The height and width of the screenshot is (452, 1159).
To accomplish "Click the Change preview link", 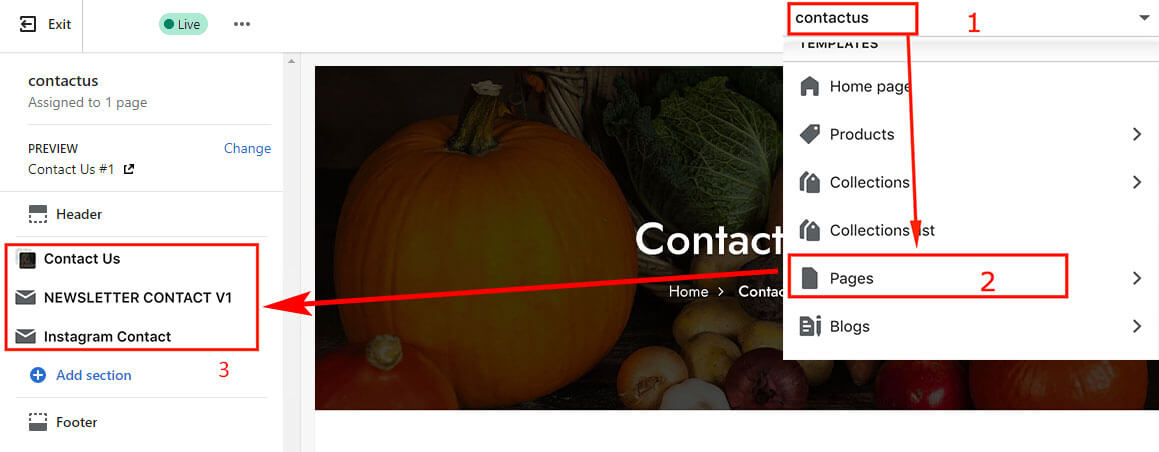I will [248, 148].
